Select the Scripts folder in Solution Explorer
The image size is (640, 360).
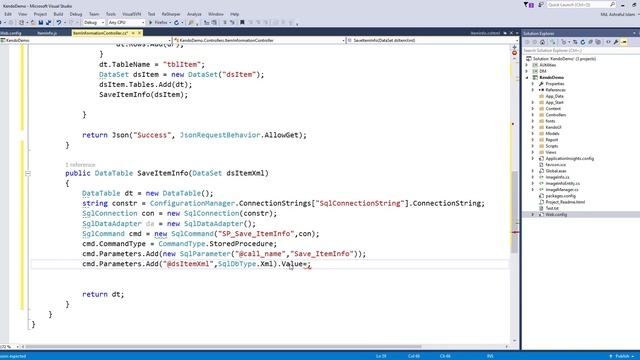point(551,146)
